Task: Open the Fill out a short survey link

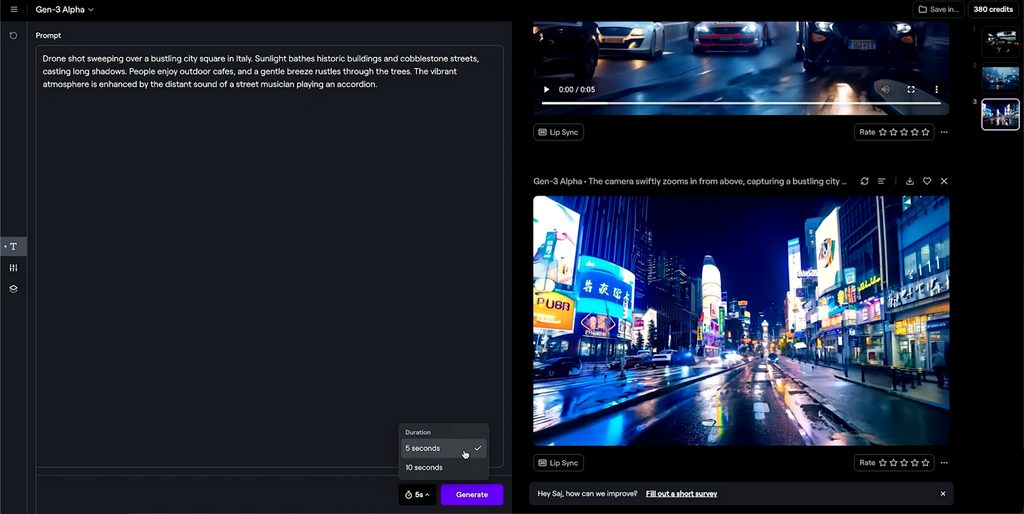Action: click(681, 494)
